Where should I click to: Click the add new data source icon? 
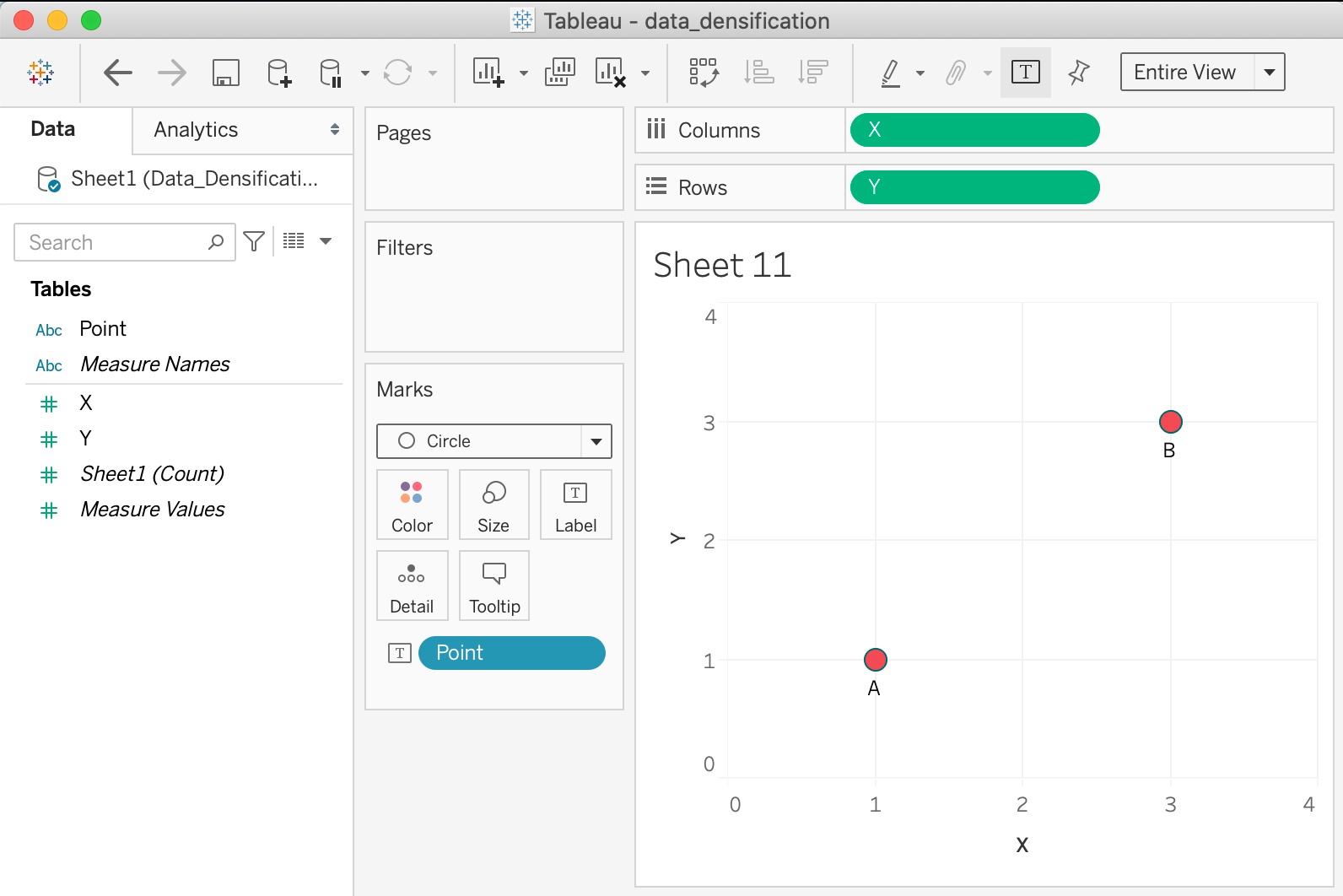click(x=279, y=73)
